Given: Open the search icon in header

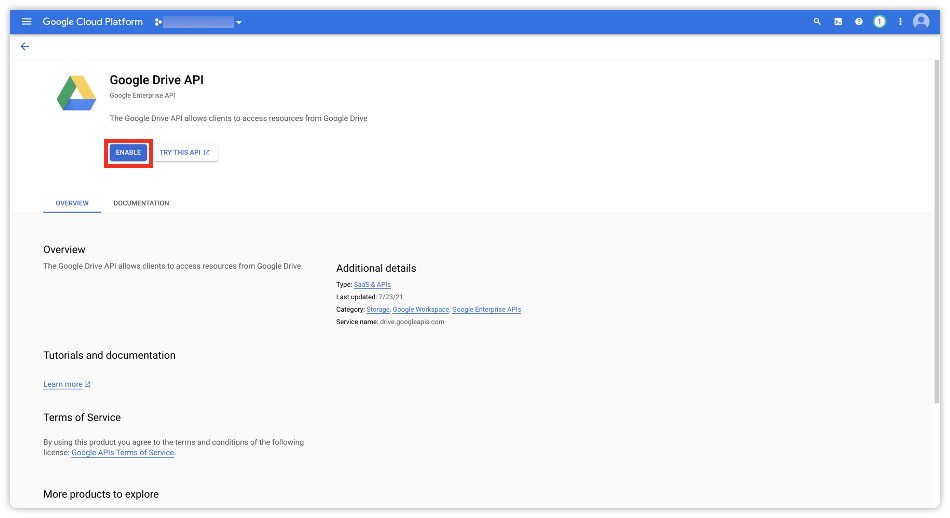Looking at the screenshot, I should pyautogui.click(x=817, y=22).
